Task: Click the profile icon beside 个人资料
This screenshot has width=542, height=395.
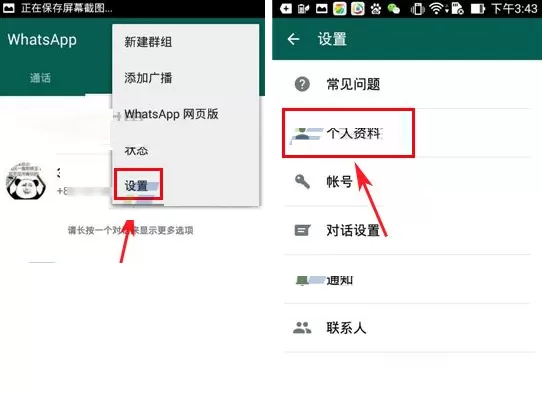Action: pos(303,133)
